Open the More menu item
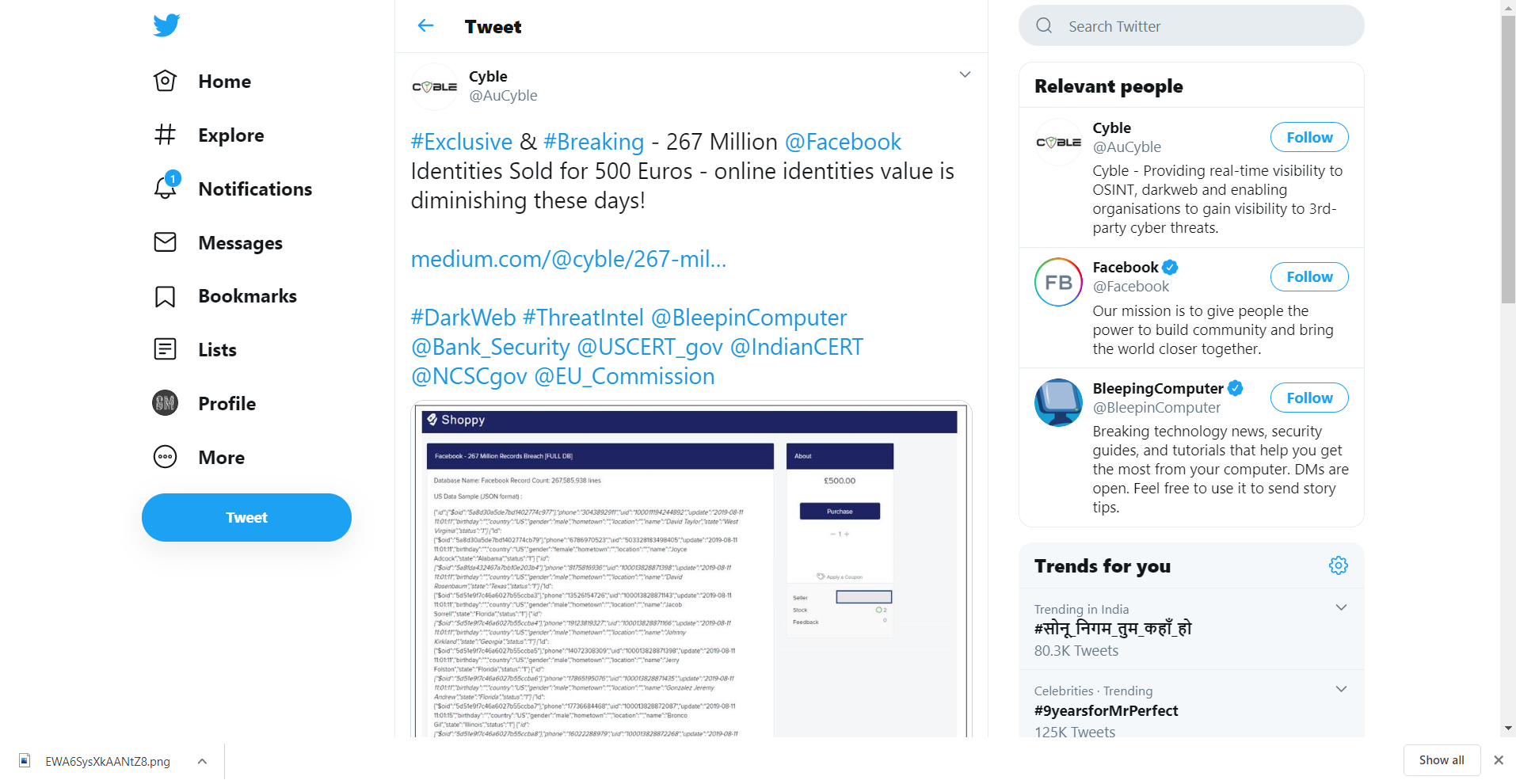This screenshot has width=1516, height=784. (x=221, y=458)
